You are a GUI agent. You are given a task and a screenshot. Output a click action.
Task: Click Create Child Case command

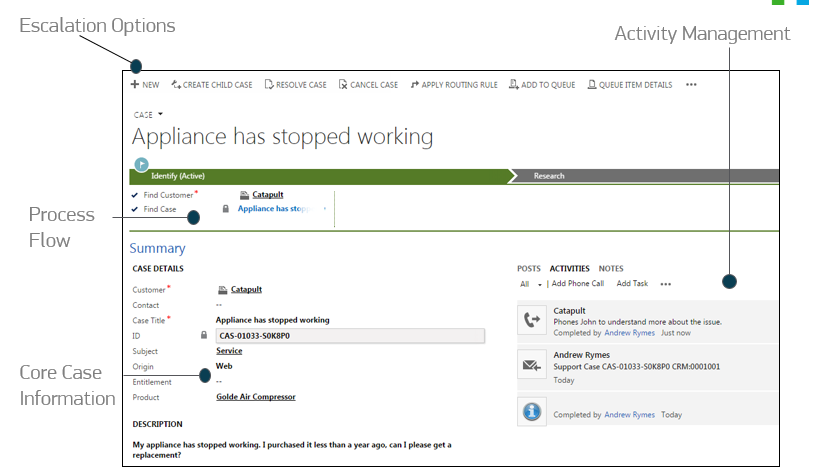pos(212,85)
